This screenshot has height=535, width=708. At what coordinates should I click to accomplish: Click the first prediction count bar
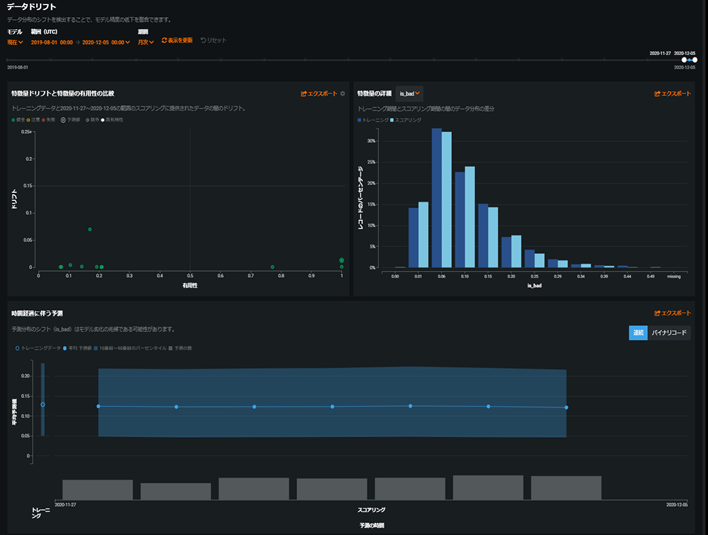[x=98, y=489]
